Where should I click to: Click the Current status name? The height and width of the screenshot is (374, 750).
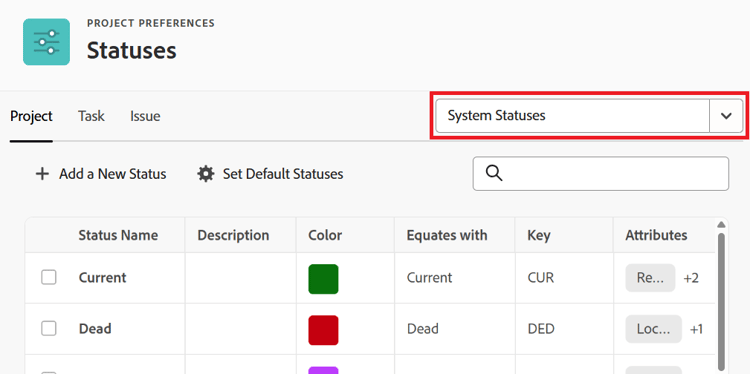point(102,277)
